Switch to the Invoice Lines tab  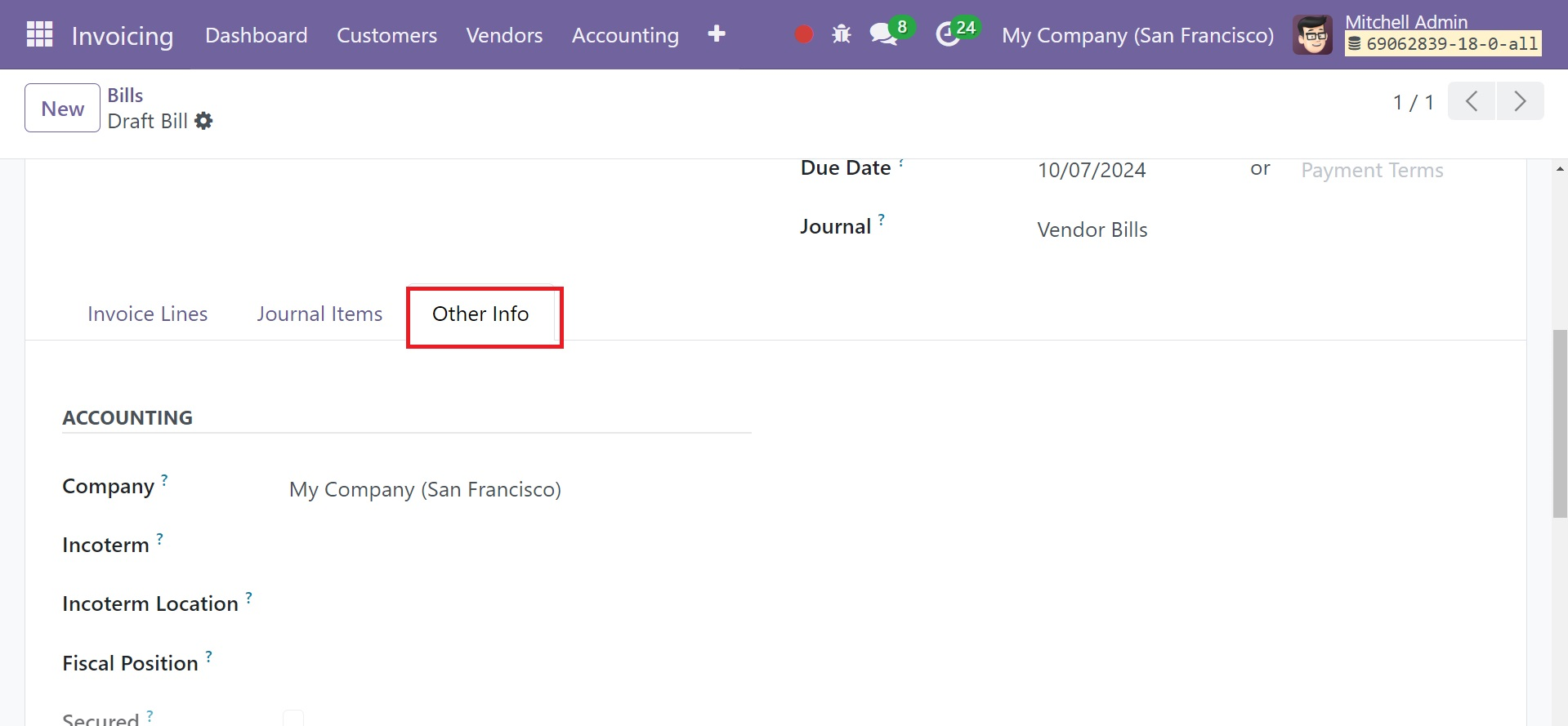(x=147, y=314)
